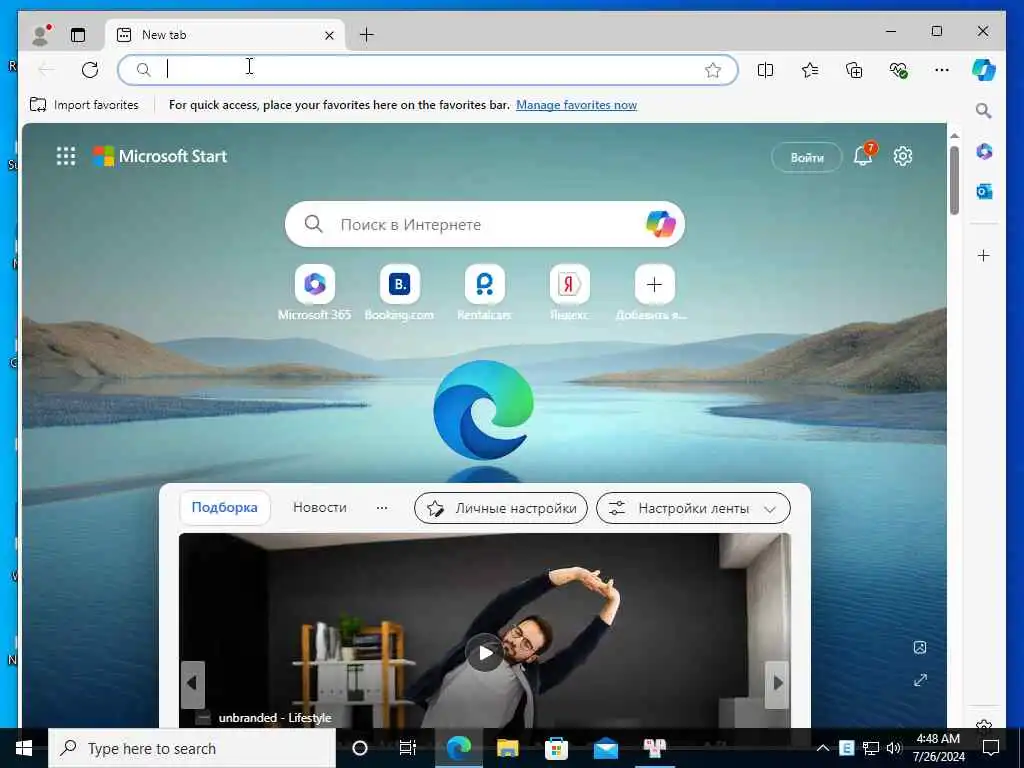This screenshot has width=1024, height=768.
Task: Open the Rentalcars quick link
Action: click(x=485, y=293)
